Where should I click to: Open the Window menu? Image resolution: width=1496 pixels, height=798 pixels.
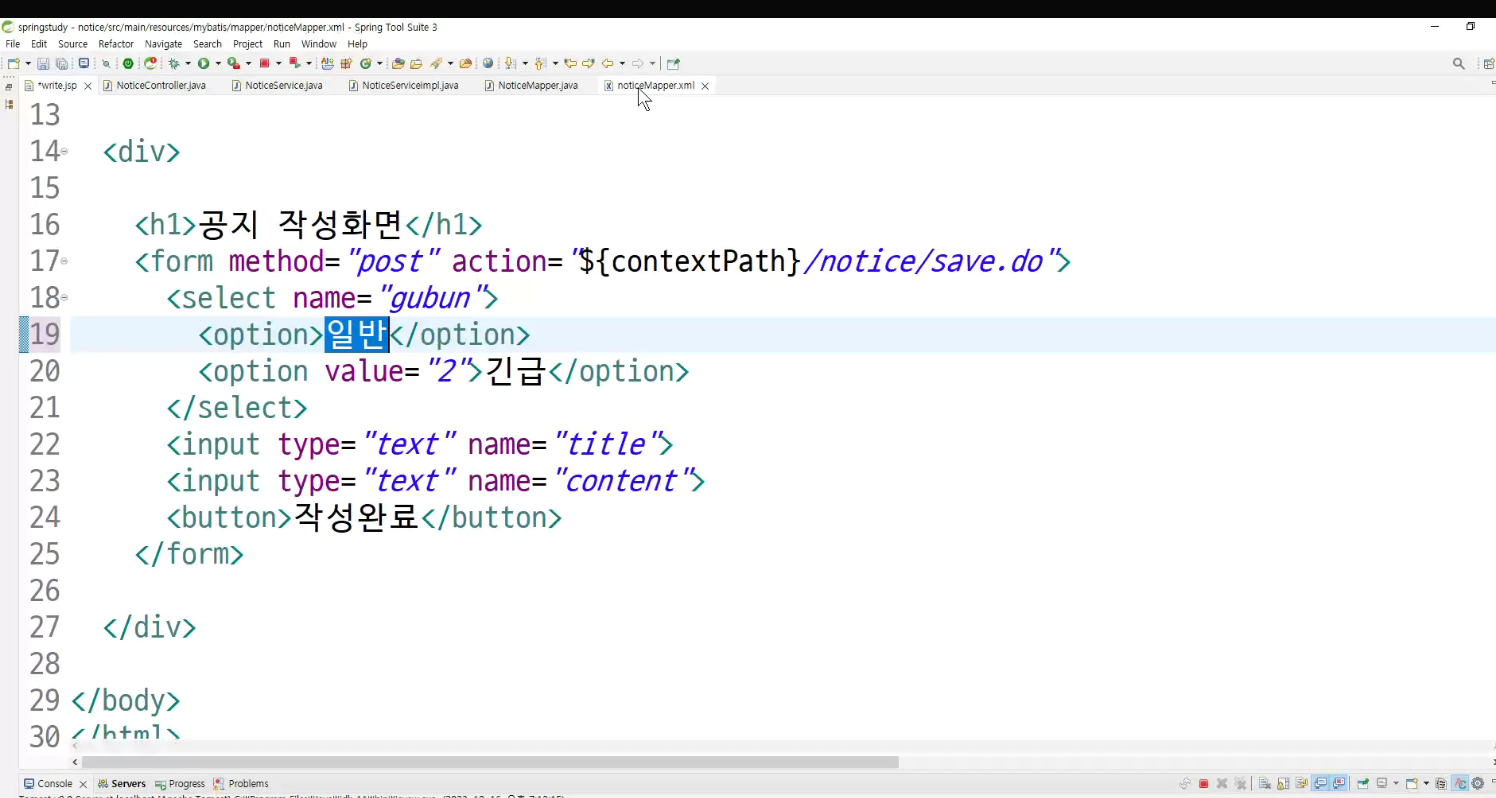[x=319, y=44]
